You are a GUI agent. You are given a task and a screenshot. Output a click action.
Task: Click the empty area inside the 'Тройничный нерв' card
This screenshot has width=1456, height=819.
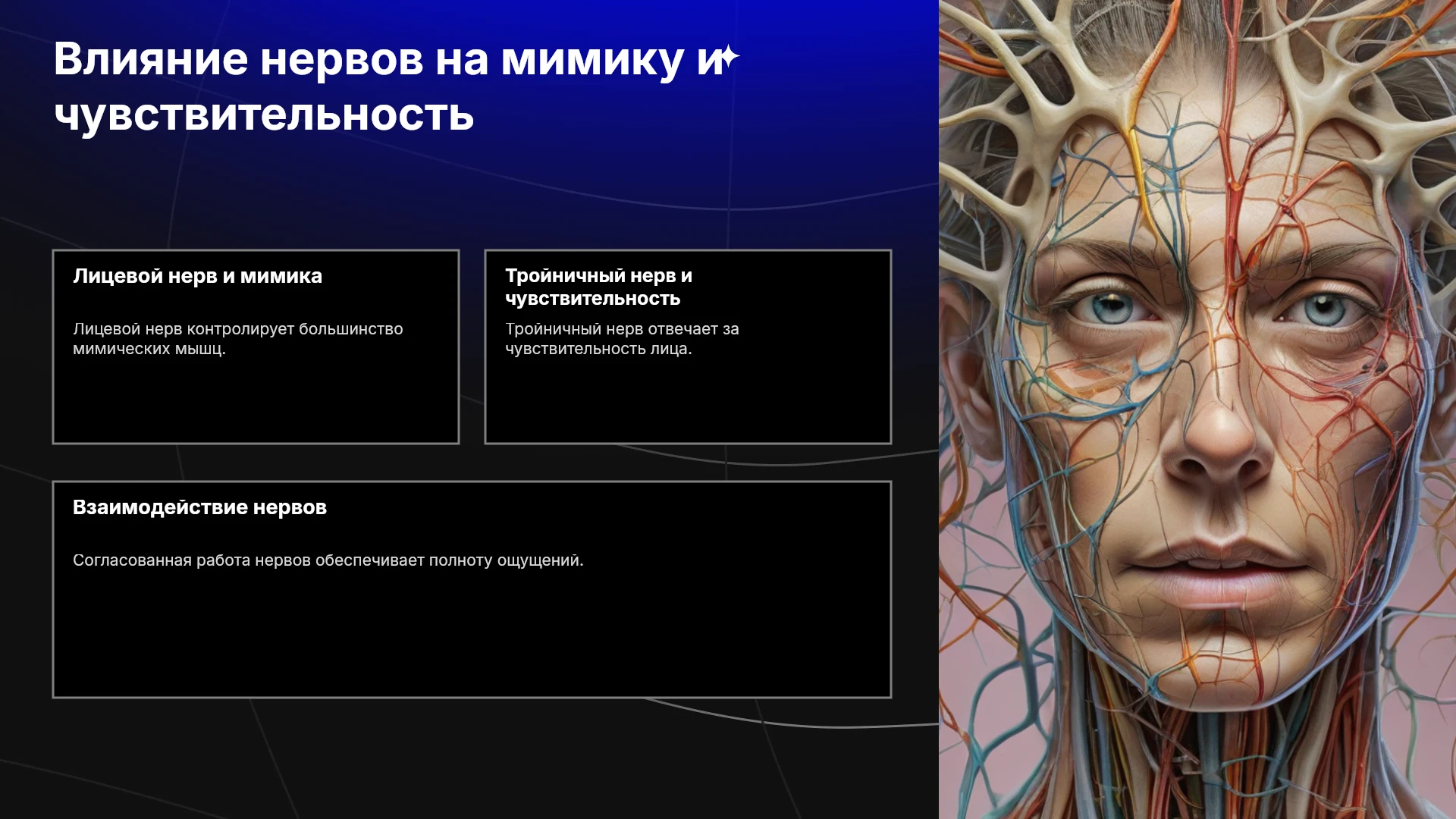(x=688, y=402)
